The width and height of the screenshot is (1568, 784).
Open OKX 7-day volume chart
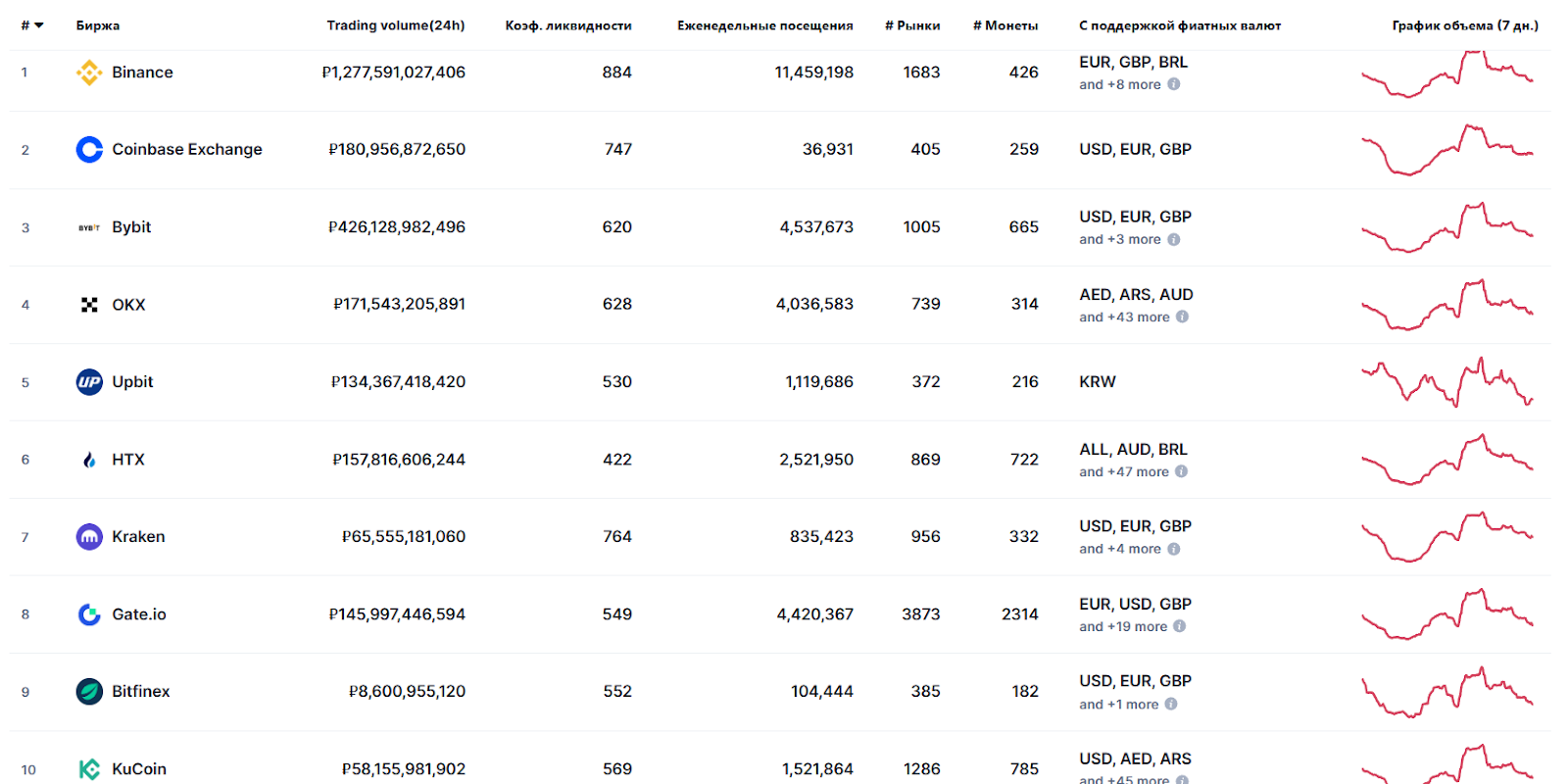tap(1447, 305)
